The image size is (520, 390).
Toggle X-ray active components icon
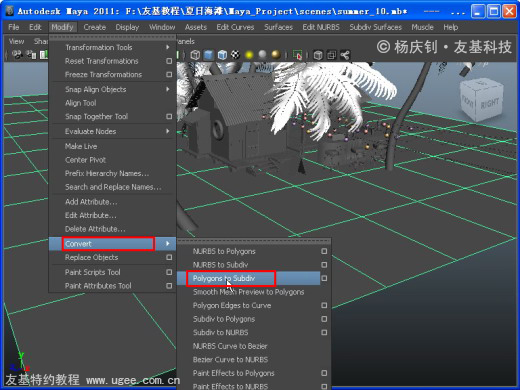[332, 55]
